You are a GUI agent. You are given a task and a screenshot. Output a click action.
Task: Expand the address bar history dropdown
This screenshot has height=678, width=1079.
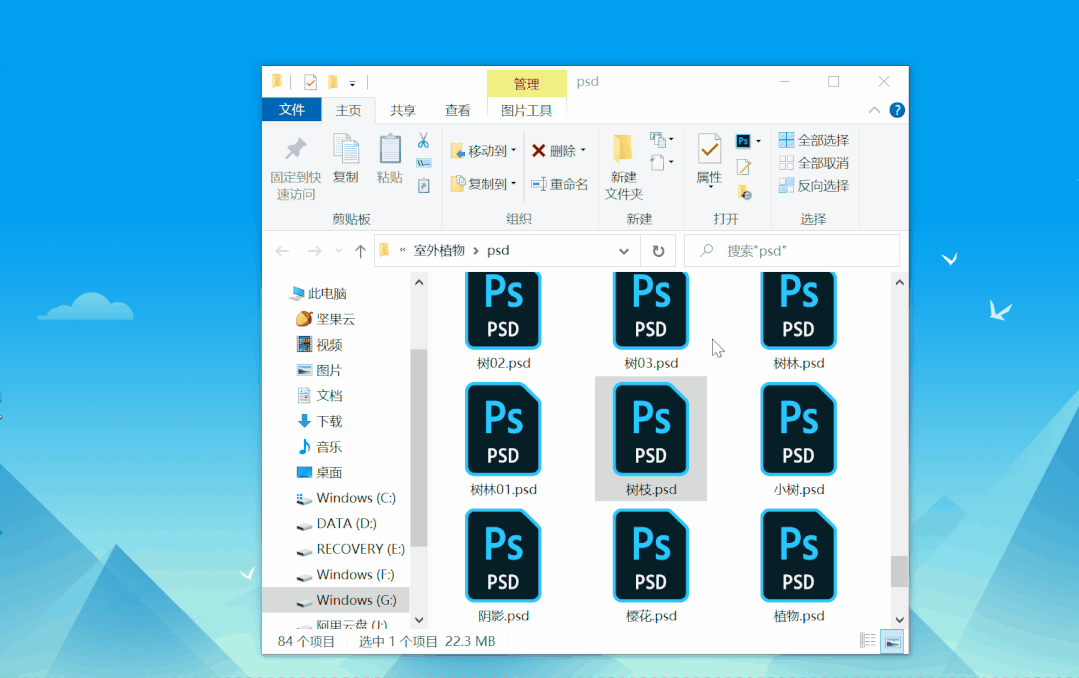623,251
